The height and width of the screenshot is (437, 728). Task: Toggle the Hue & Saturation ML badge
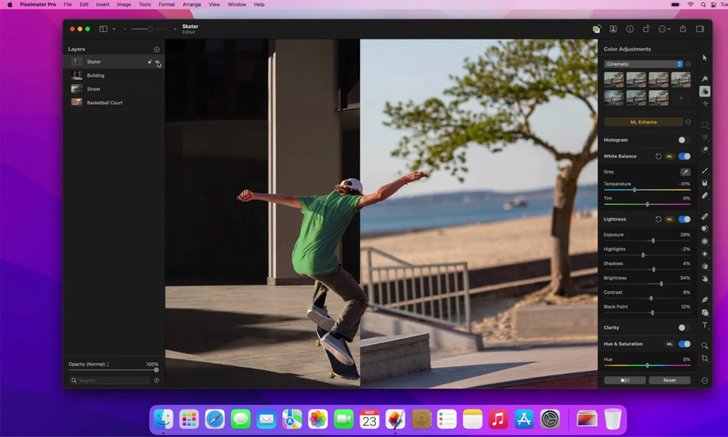coord(670,344)
